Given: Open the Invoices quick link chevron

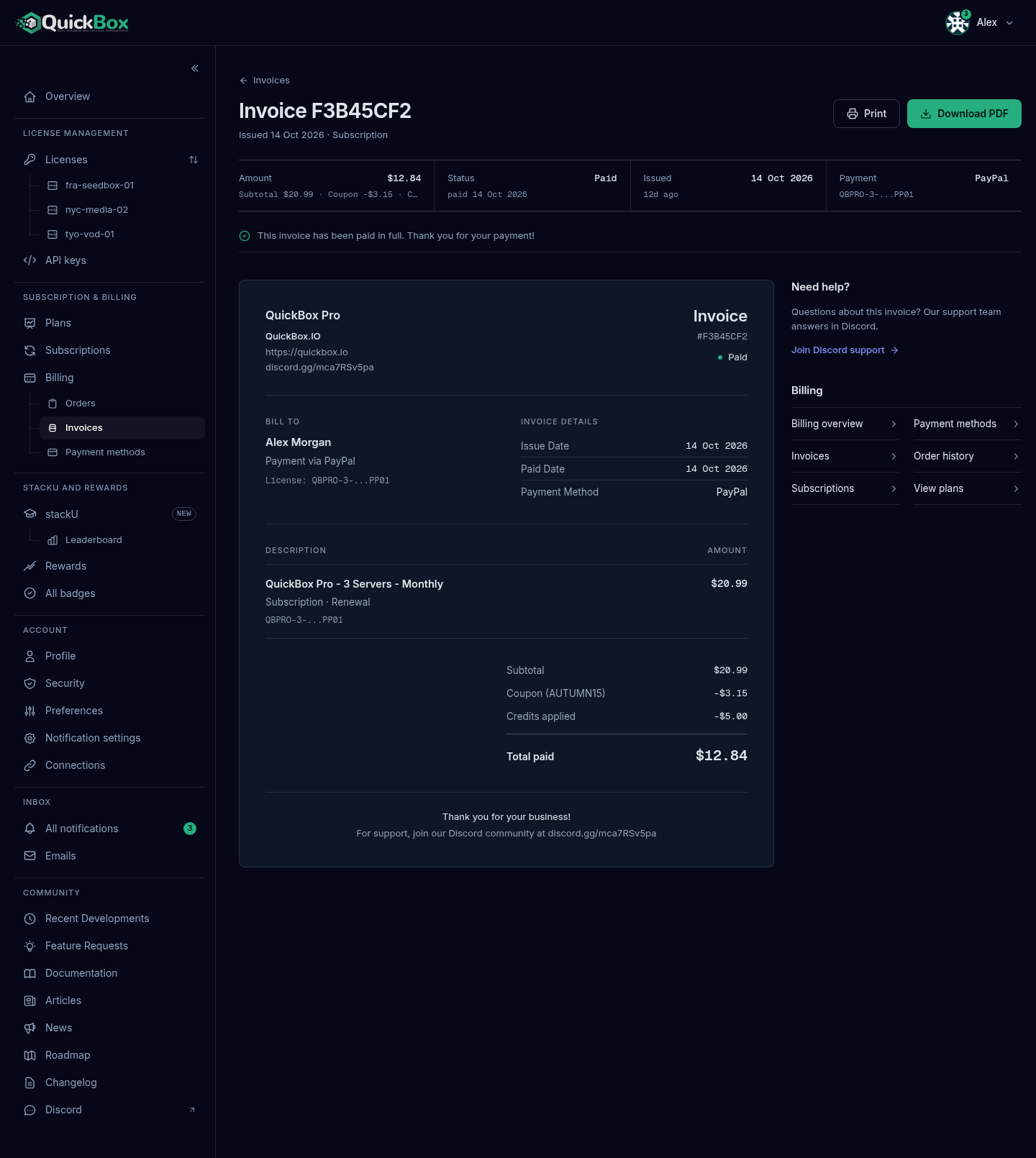Looking at the screenshot, I should [x=894, y=457].
